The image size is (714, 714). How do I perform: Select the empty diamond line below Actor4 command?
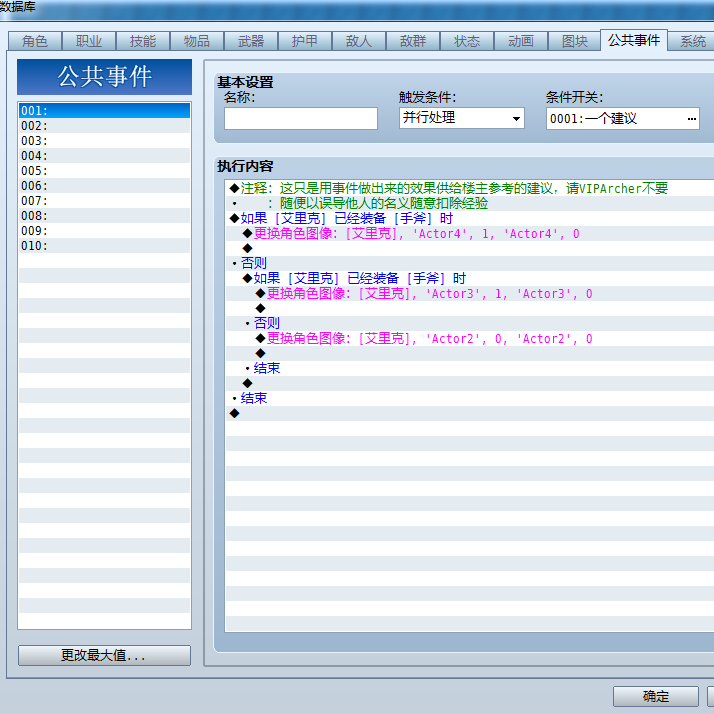tap(470, 249)
